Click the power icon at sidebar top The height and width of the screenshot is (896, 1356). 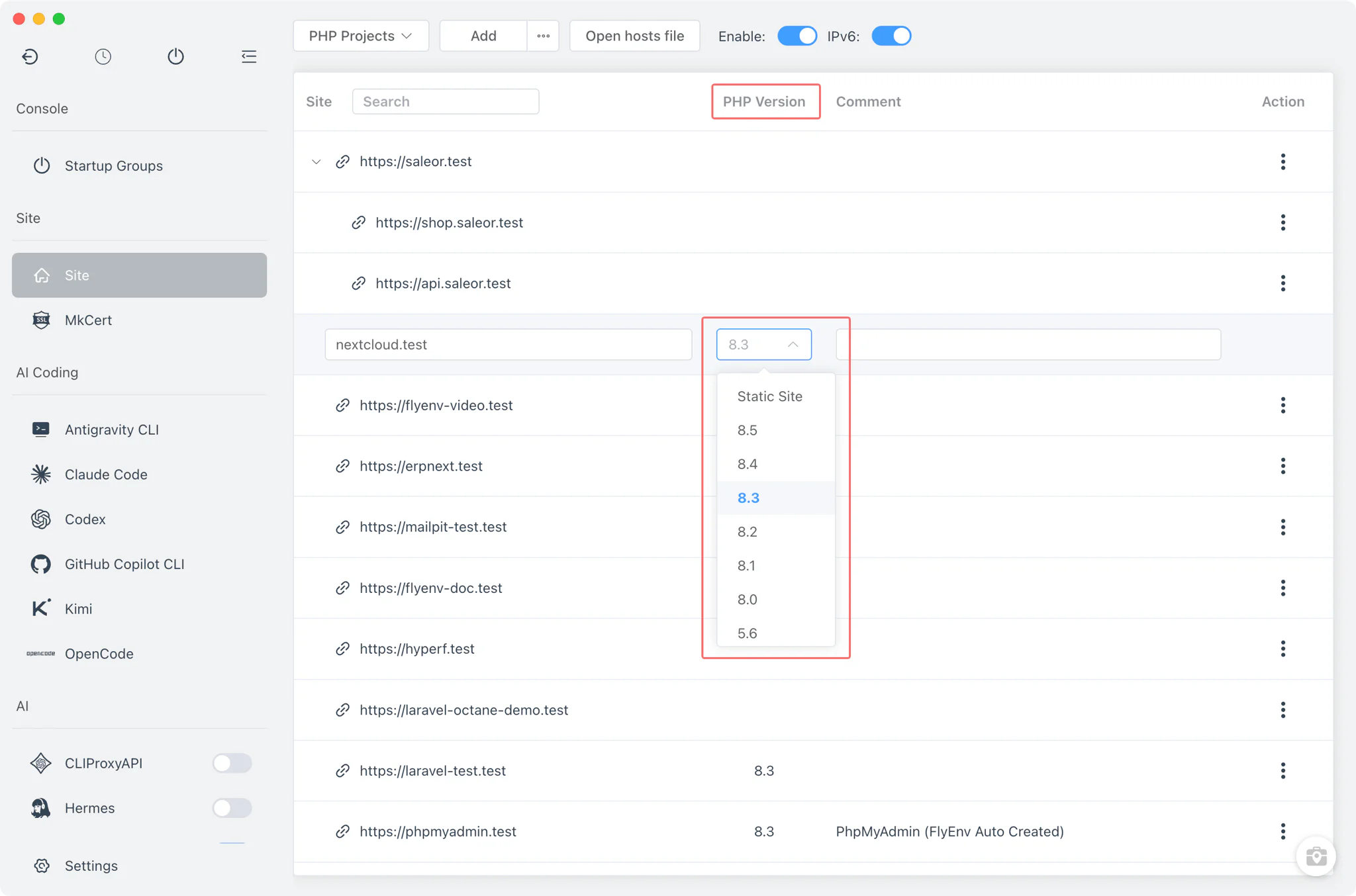coord(175,57)
